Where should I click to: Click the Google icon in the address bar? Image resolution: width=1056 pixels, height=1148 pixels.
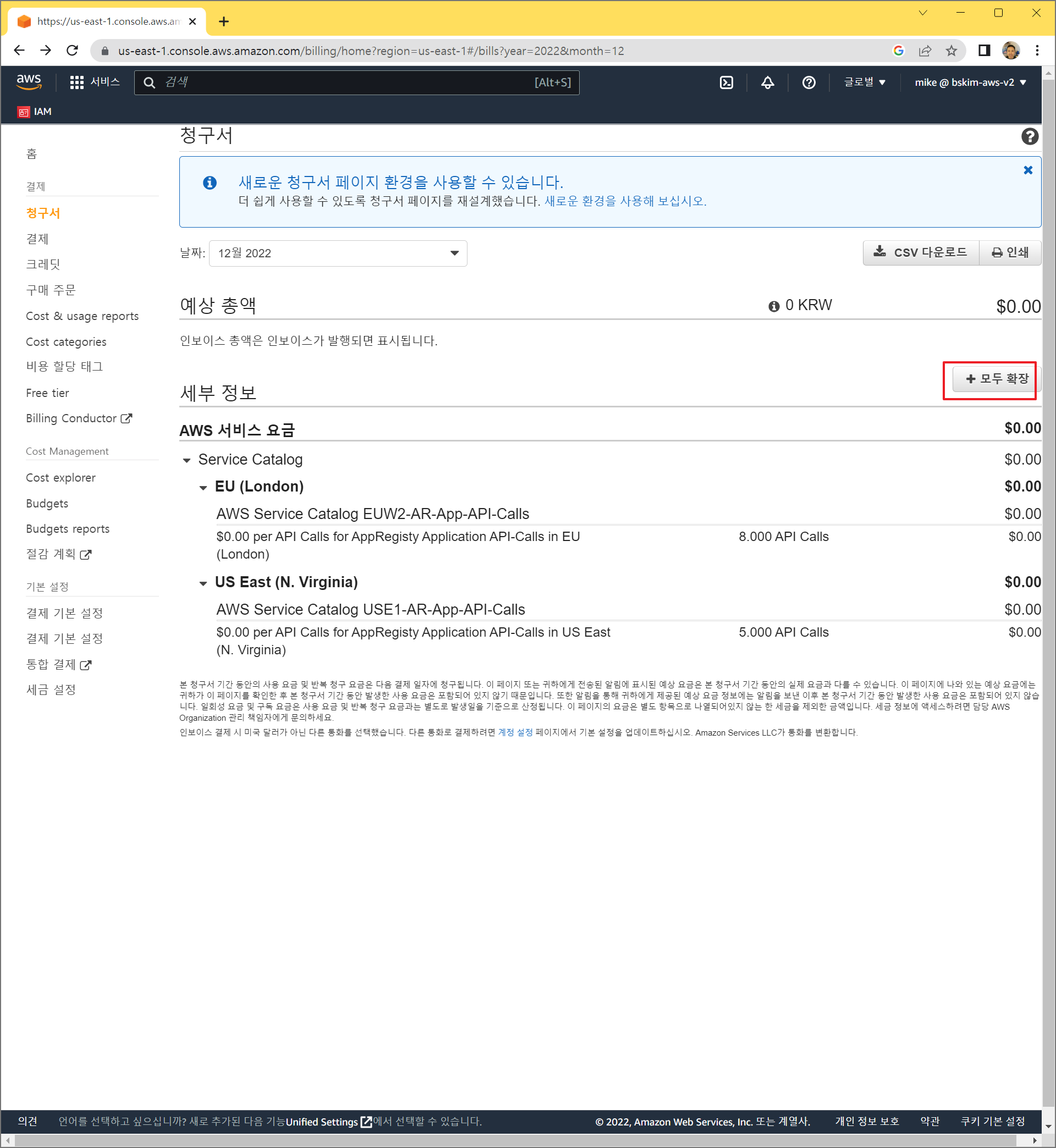coord(898,51)
